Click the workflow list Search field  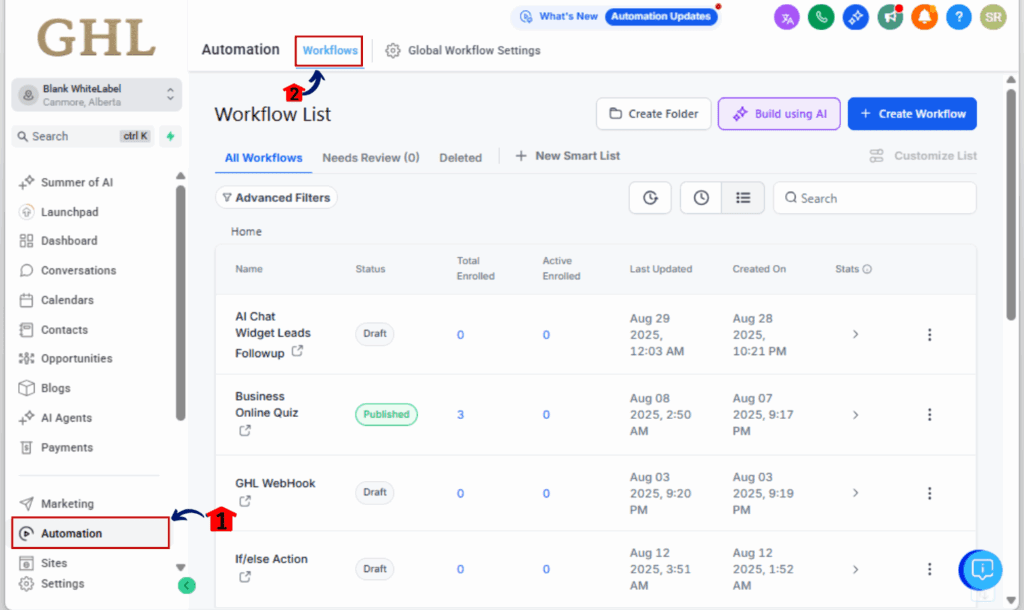874,198
